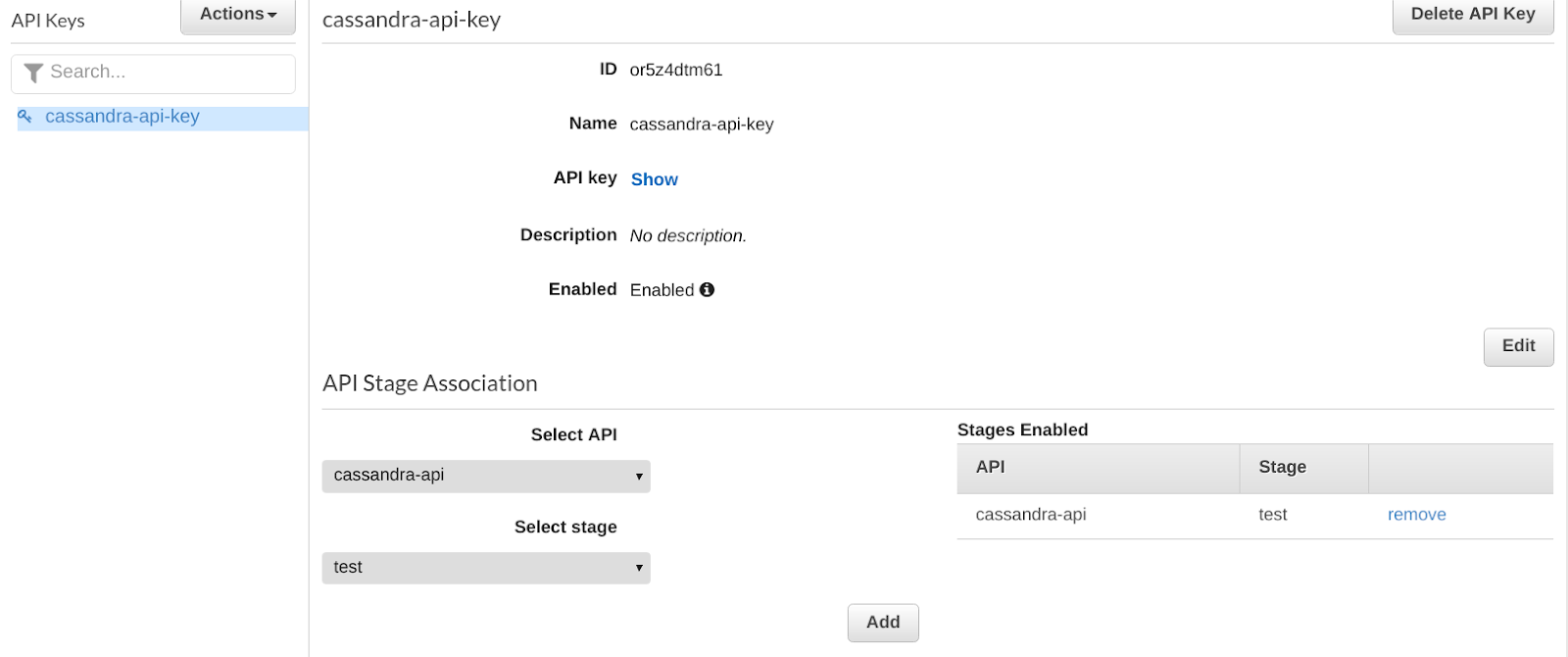Click the filter funnel icon in search
This screenshot has height=657, width=1568.
tap(33, 73)
